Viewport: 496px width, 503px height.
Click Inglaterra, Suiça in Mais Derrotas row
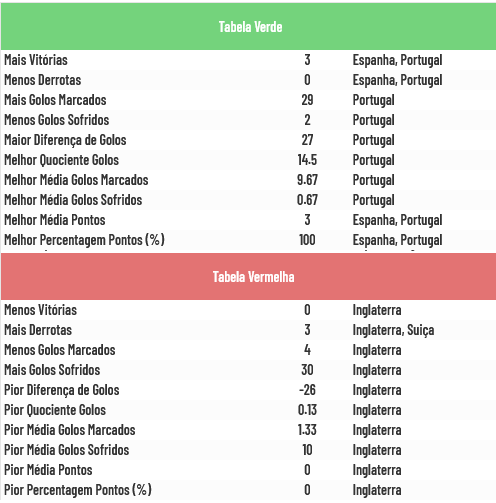point(393,330)
